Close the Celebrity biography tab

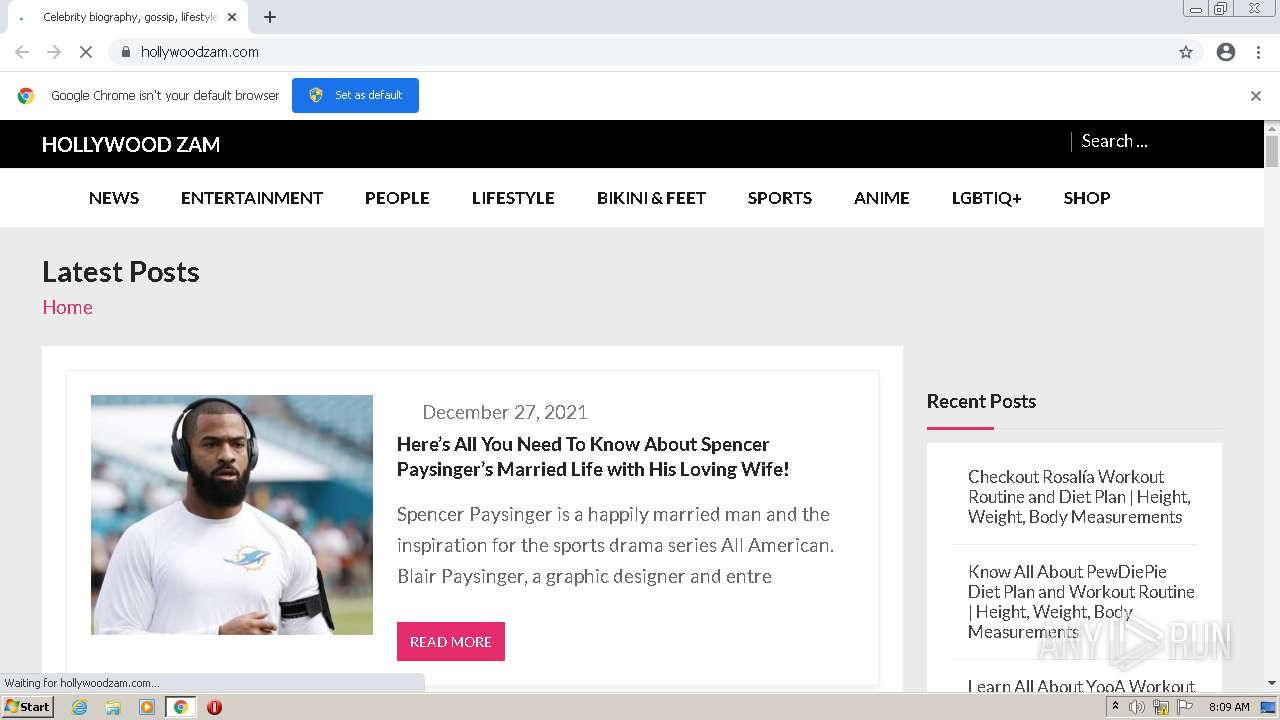232,17
